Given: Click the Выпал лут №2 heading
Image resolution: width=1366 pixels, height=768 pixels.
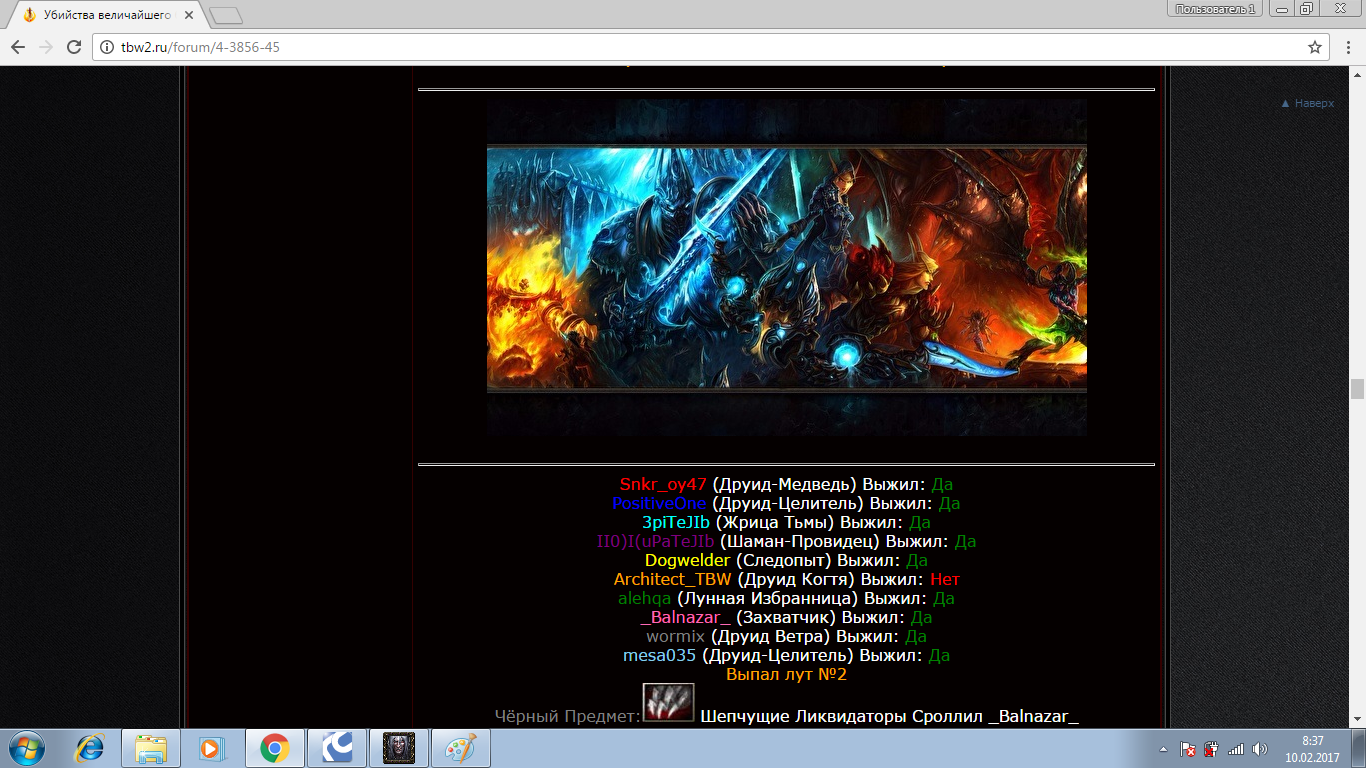Looking at the screenshot, I should [x=786, y=674].
